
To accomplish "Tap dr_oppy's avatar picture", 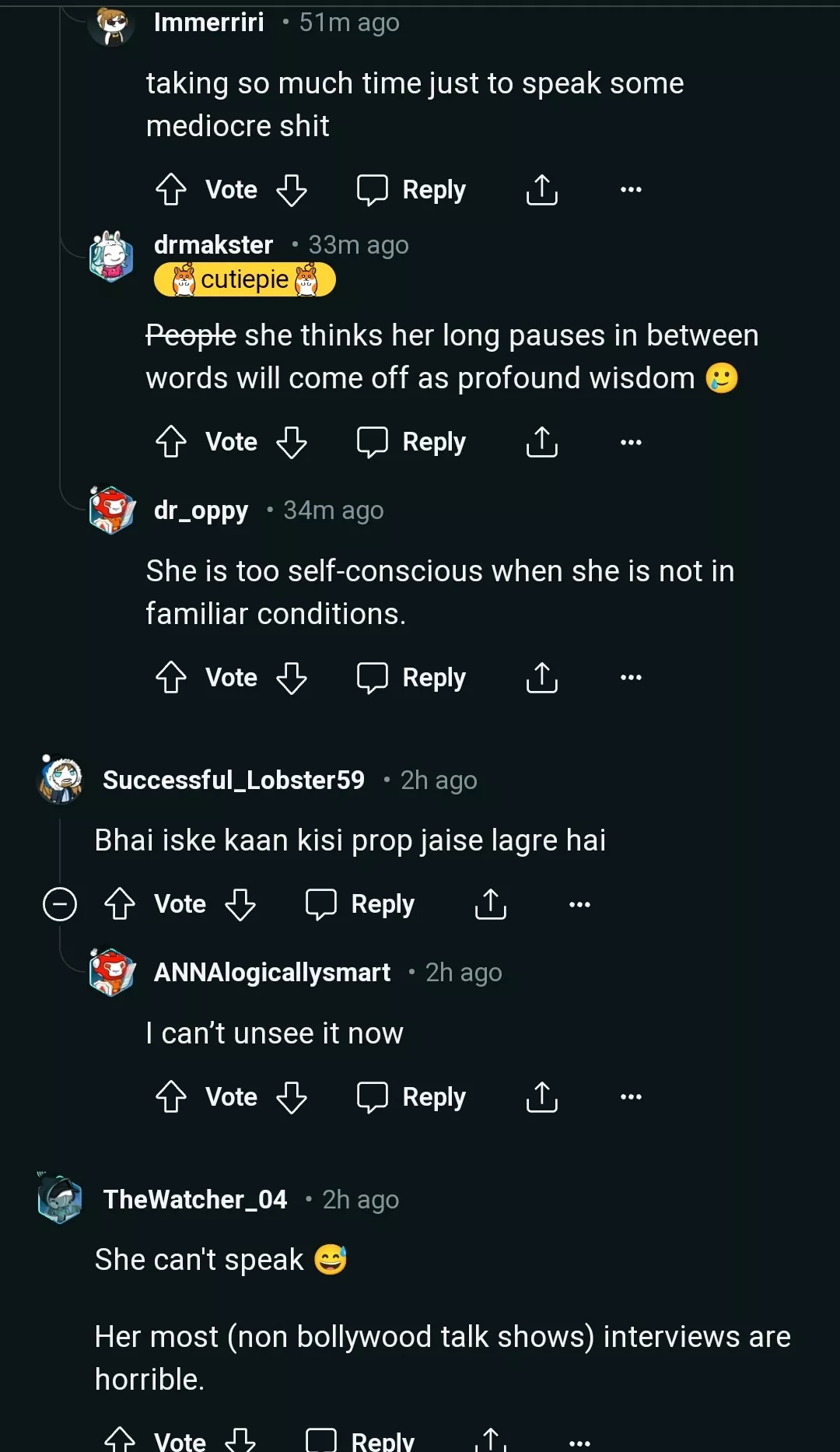I will pyautogui.click(x=112, y=510).
